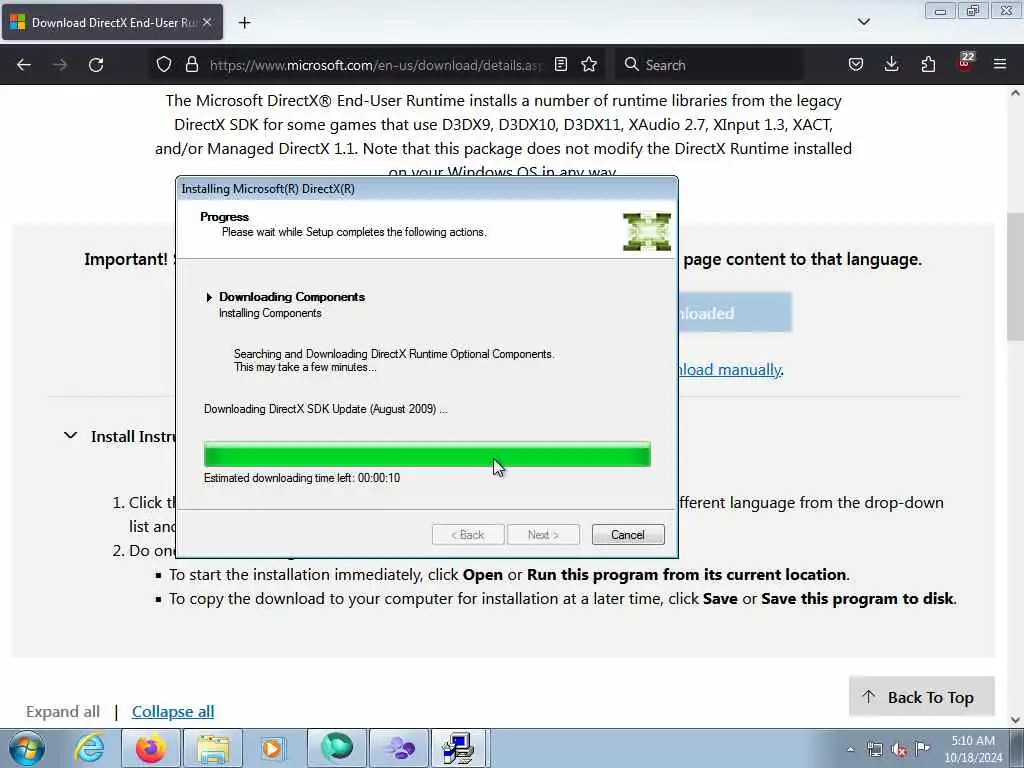Click the green download progress bar
Viewport: 1024px width, 768px height.
[427, 455]
